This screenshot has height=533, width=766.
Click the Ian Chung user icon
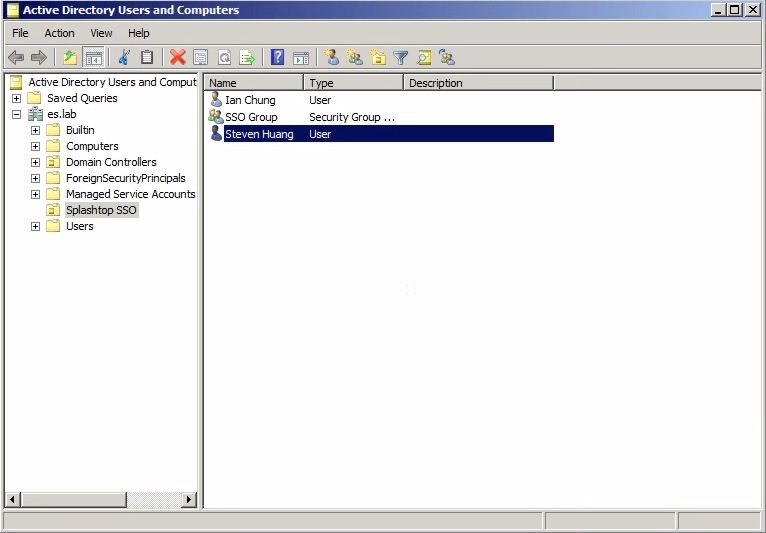point(216,100)
